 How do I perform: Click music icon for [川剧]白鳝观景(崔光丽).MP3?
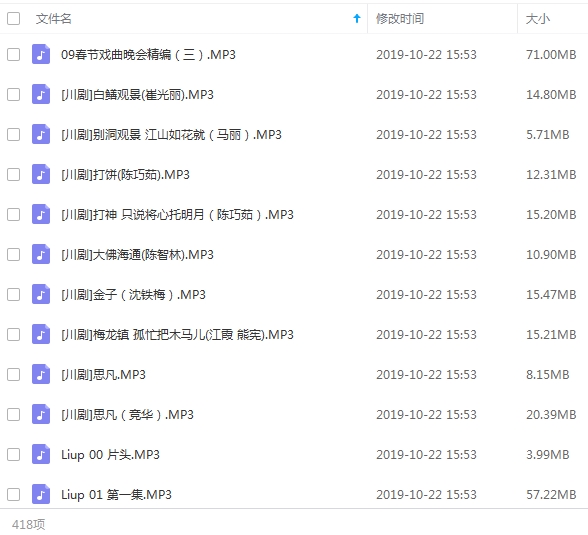click(41, 94)
